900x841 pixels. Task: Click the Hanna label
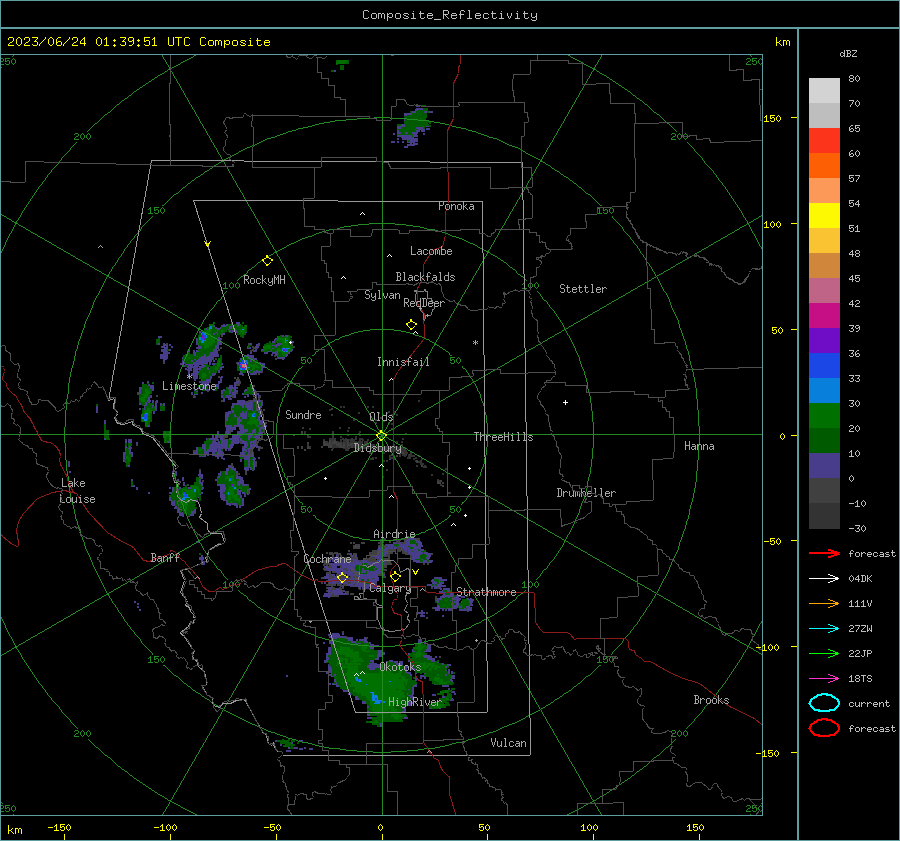pyautogui.click(x=699, y=446)
